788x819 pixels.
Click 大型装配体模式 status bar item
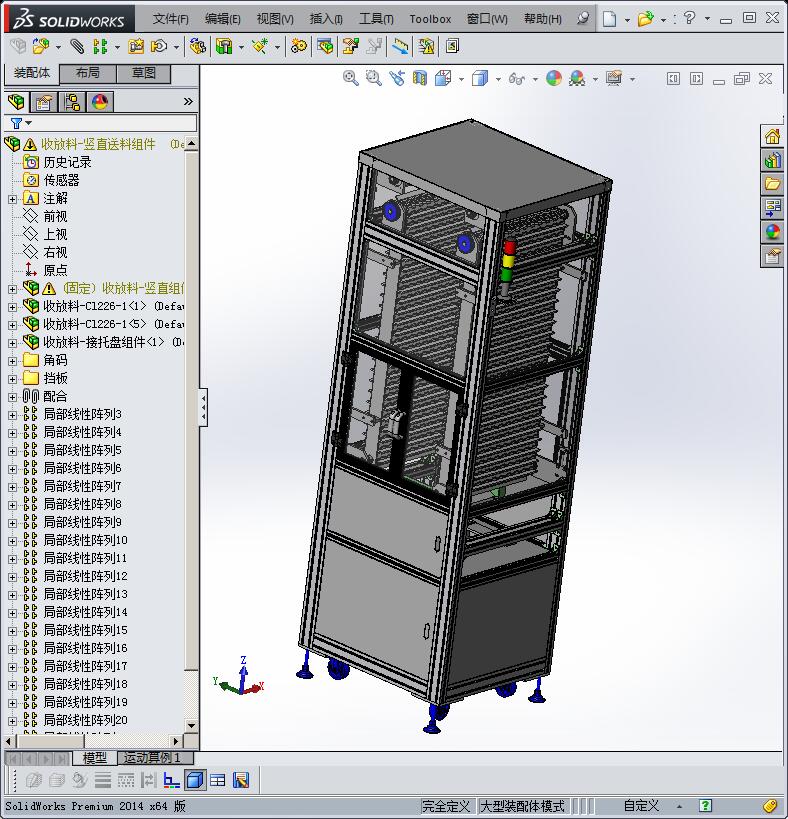tap(522, 806)
